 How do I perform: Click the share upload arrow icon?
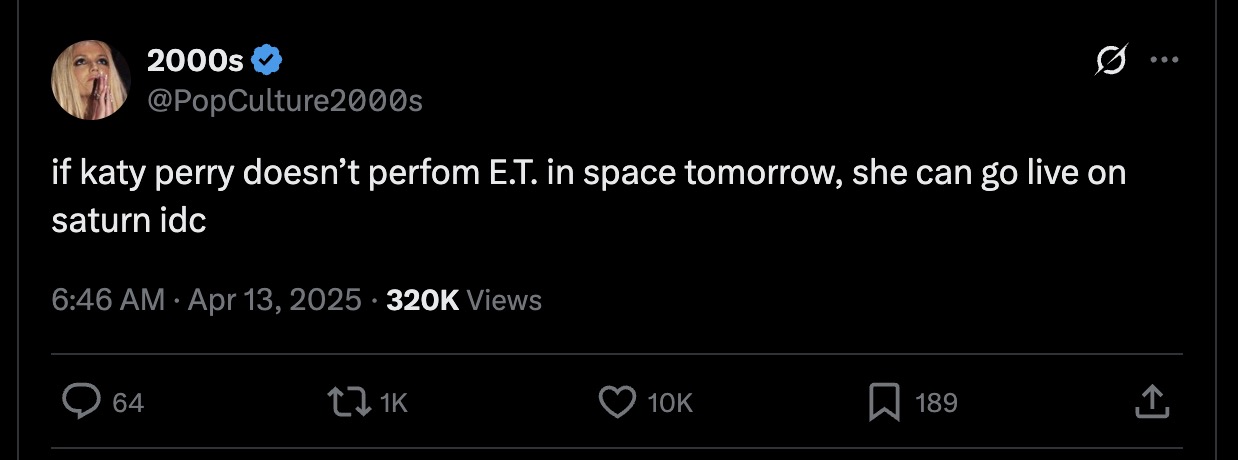point(1152,402)
